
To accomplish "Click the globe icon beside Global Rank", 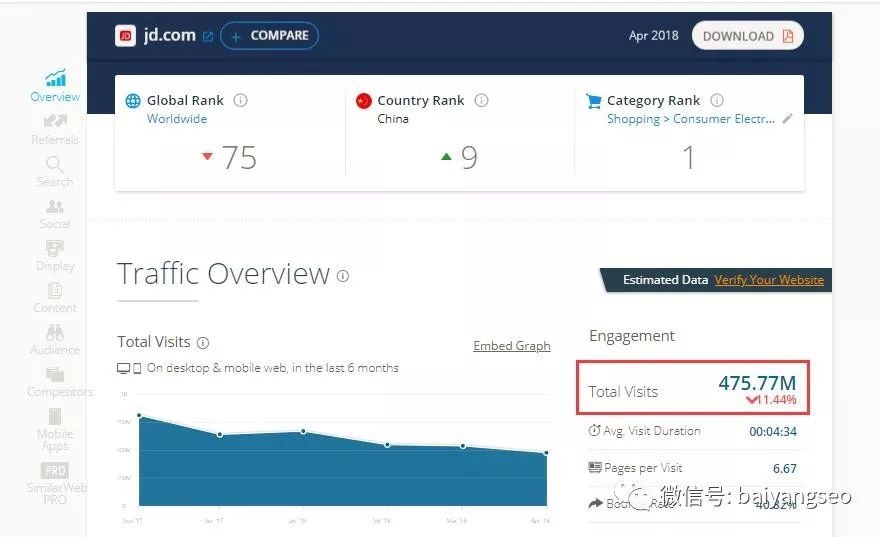I will pos(133,101).
